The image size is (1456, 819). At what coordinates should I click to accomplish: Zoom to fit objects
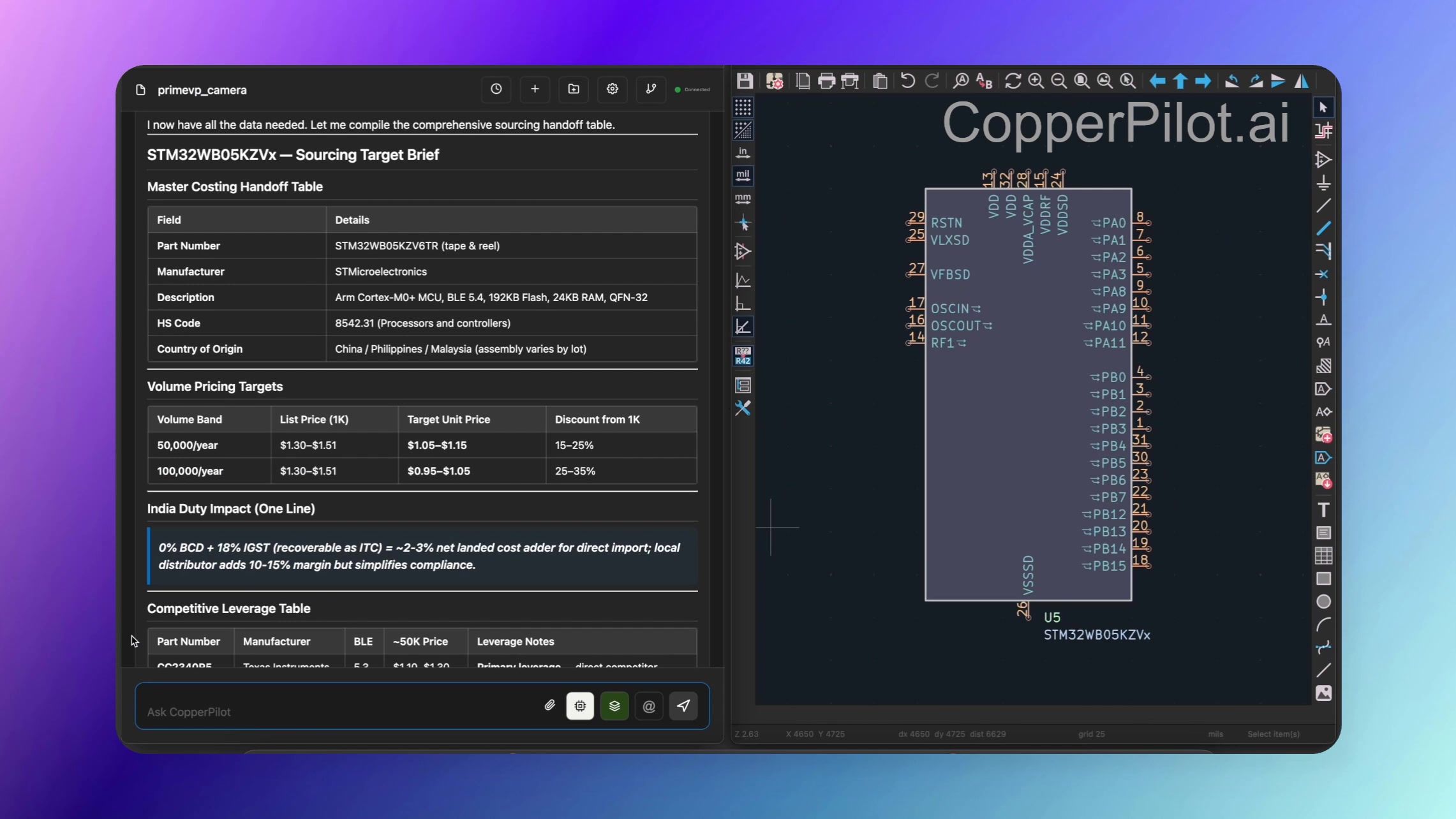(1105, 81)
